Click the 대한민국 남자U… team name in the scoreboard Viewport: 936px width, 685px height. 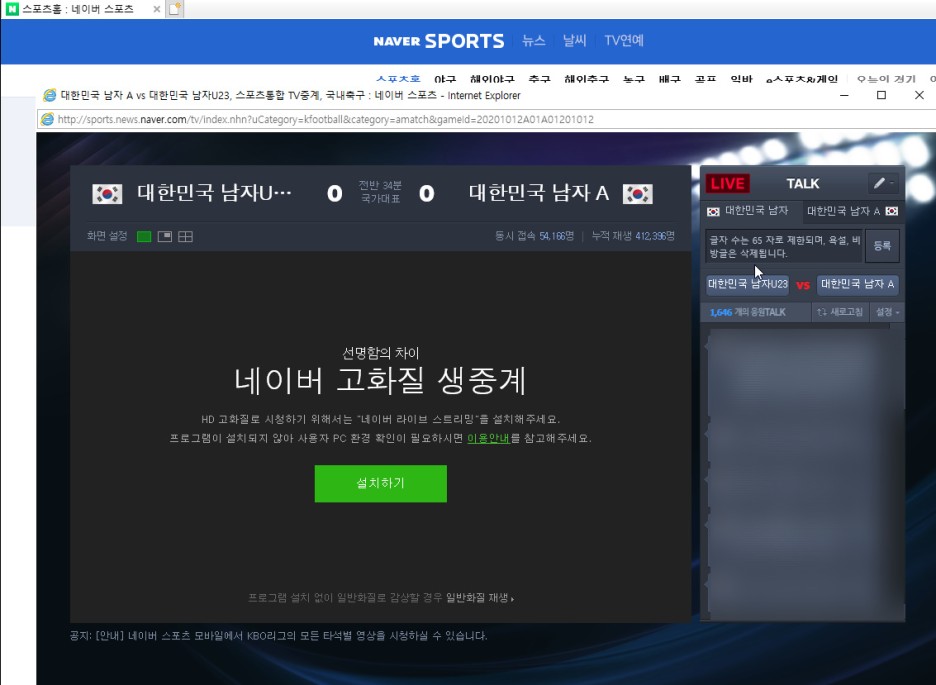click(x=214, y=193)
